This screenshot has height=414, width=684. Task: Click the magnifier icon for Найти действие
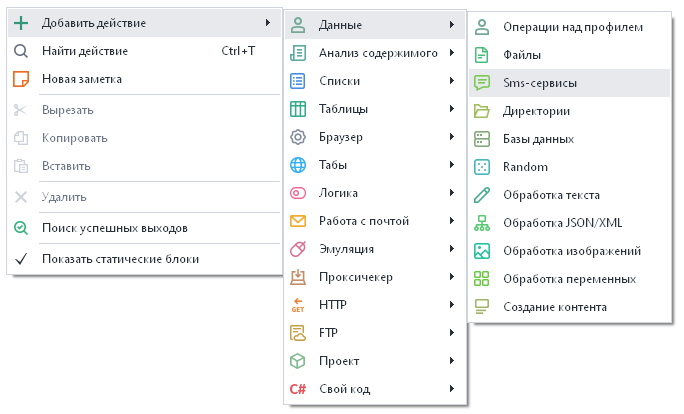[x=21, y=51]
